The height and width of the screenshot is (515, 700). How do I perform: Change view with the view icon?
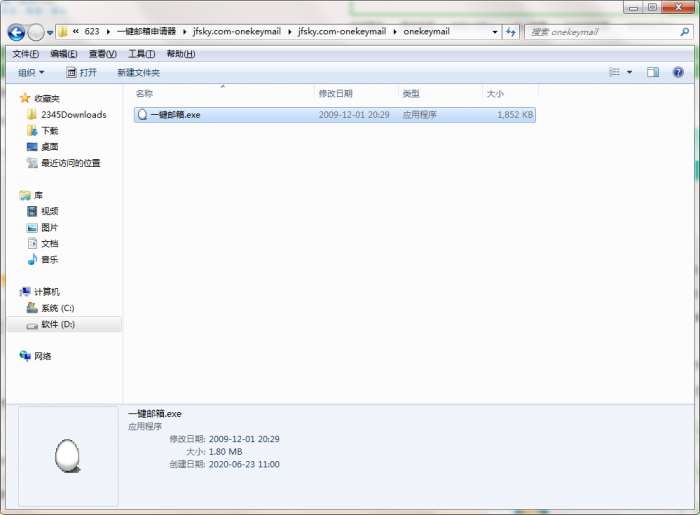pyautogui.click(x=615, y=72)
